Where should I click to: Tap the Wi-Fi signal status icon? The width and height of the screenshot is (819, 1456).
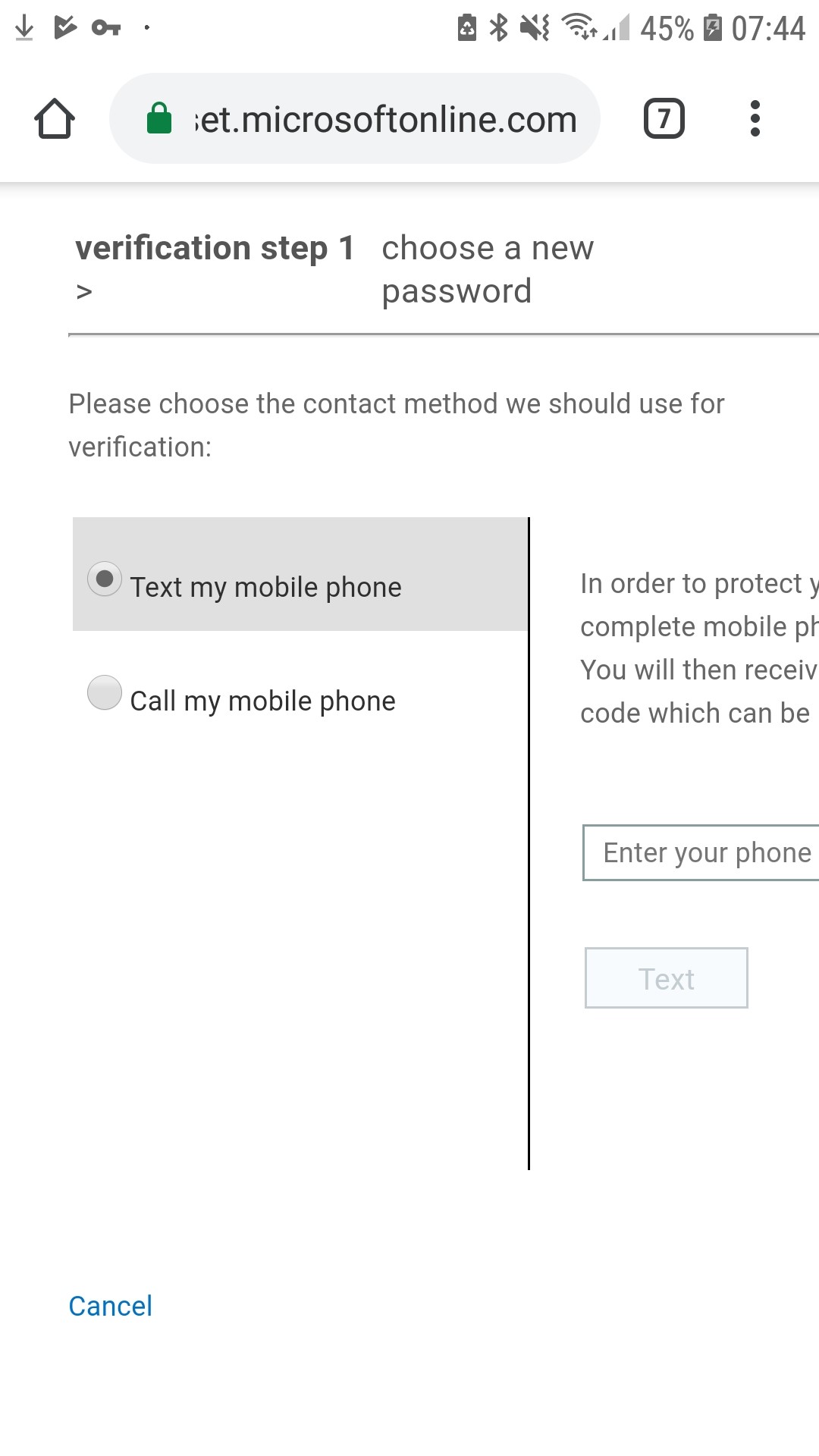pyautogui.click(x=579, y=27)
